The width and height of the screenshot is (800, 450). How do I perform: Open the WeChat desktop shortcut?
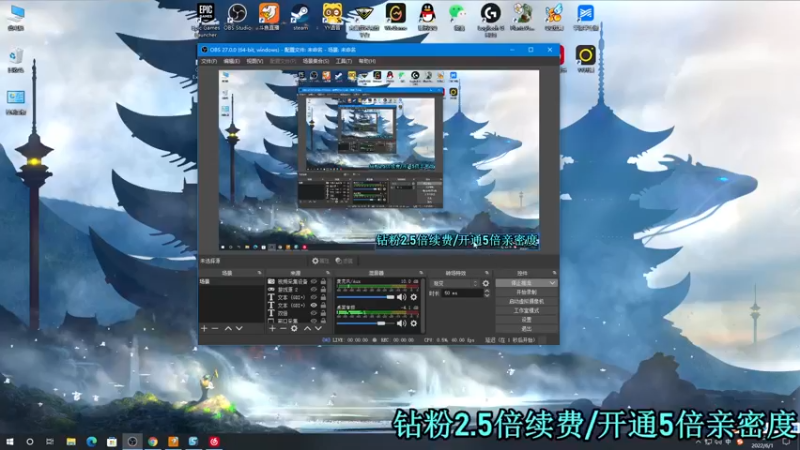[x=459, y=17]
